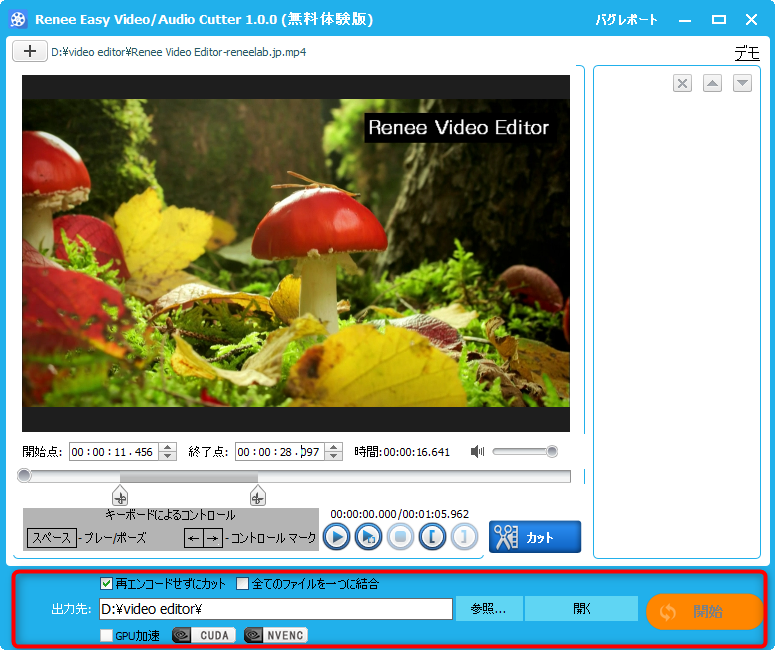Remove clip with the X list button

pos(682,83)
